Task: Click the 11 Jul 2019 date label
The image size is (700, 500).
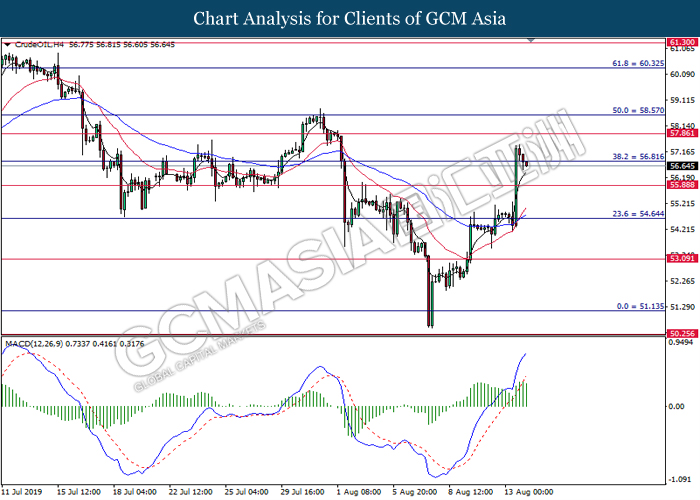Action: coord(23,493)
